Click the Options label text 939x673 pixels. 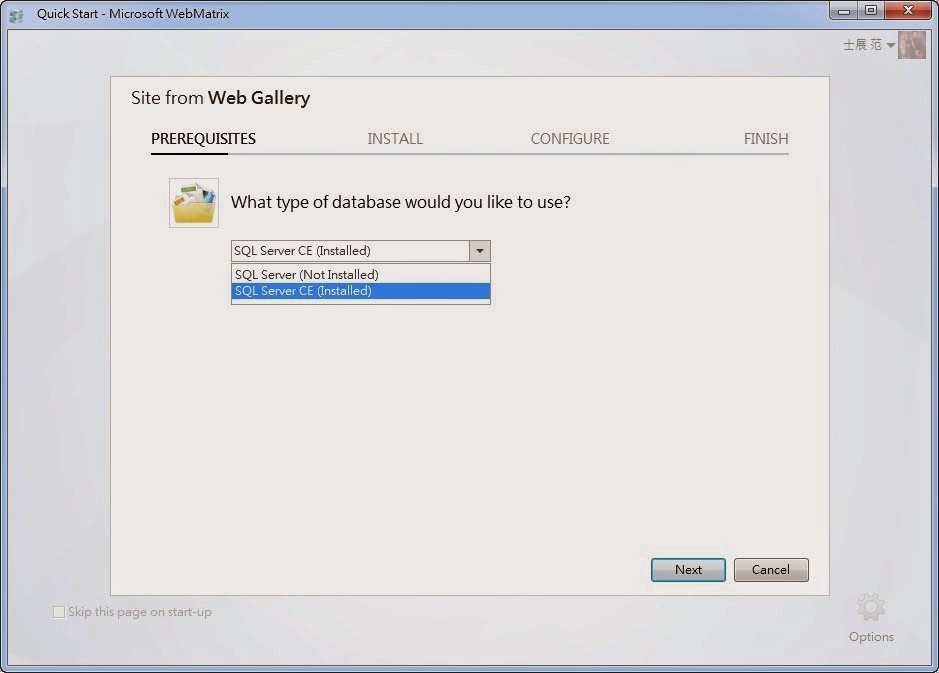pos(871,636)
